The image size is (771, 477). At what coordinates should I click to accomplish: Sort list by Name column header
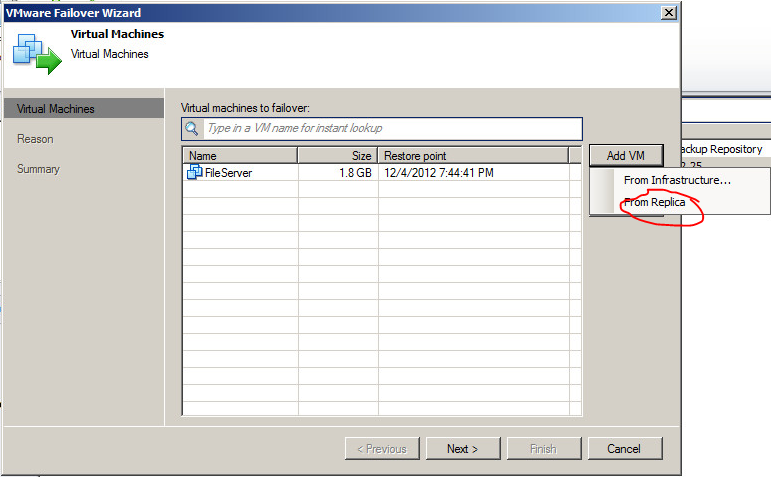click(x=240, y=155)
